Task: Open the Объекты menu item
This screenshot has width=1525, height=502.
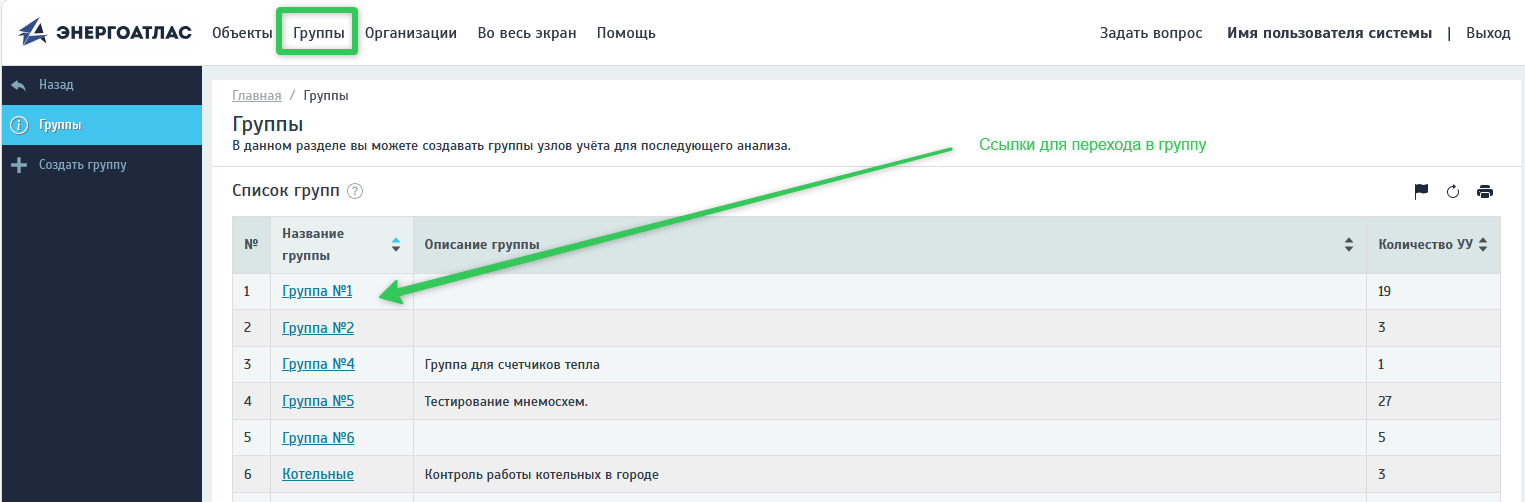Action: 242,33
